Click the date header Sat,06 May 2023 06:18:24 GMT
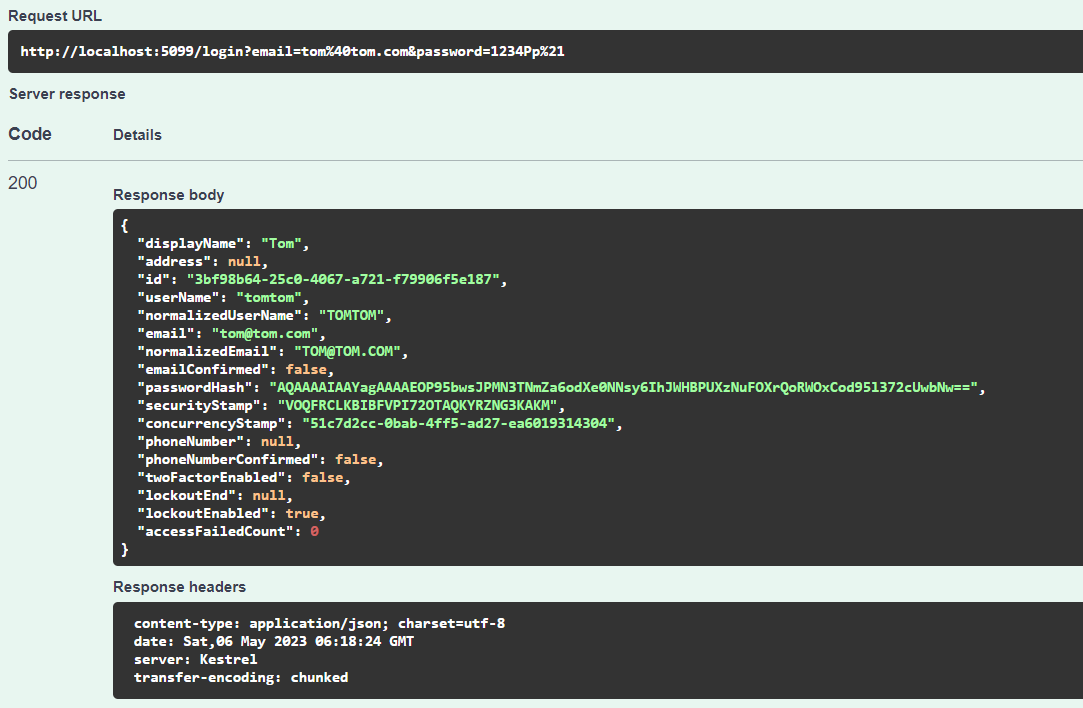The height and width of the screenshot is (708, 1083). pos(274,641)
